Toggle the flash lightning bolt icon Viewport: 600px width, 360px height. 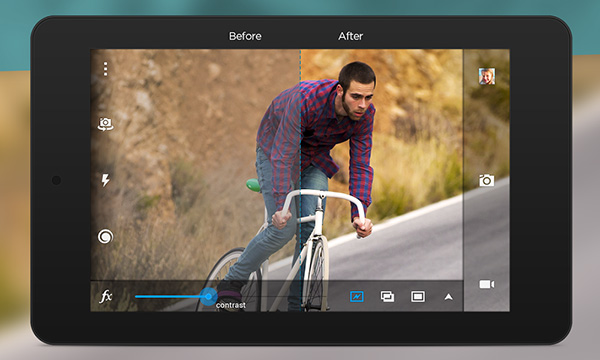105,180
